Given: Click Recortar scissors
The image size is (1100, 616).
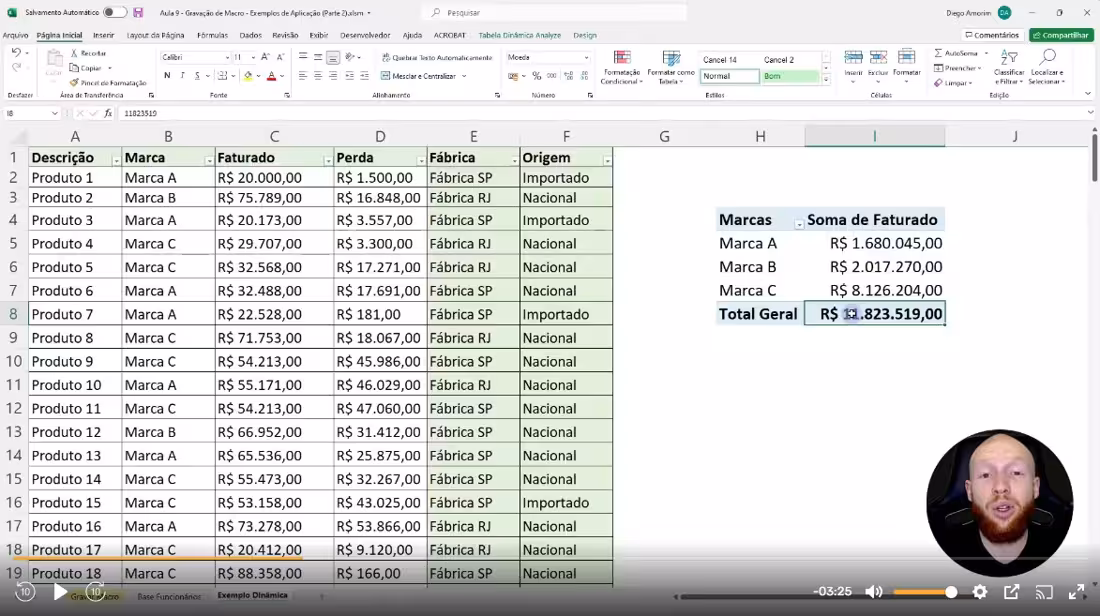Looking at the screenshot, I should 88,53.
